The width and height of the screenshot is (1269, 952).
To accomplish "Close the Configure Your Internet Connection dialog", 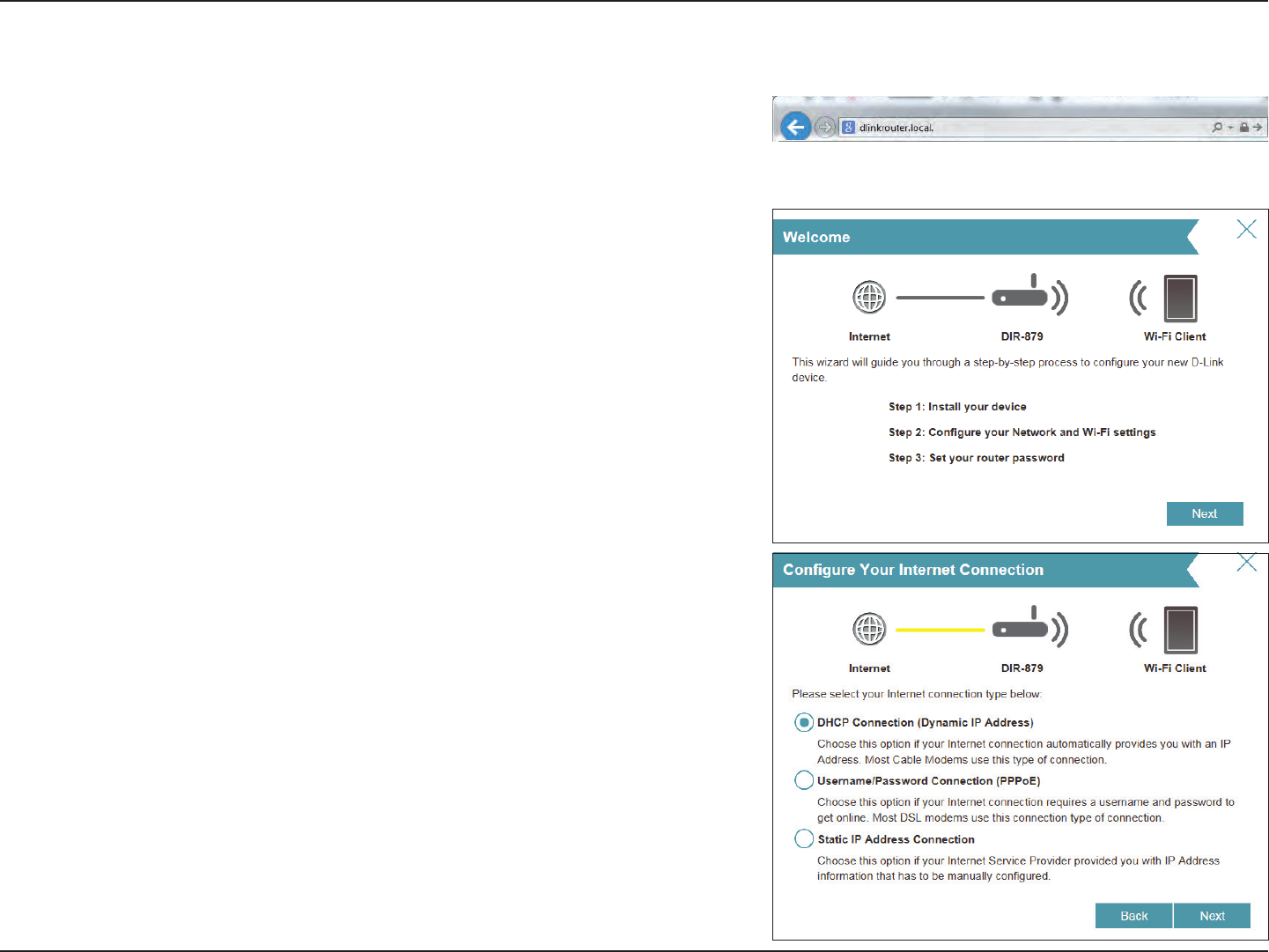I will (x=1247, y=562).
